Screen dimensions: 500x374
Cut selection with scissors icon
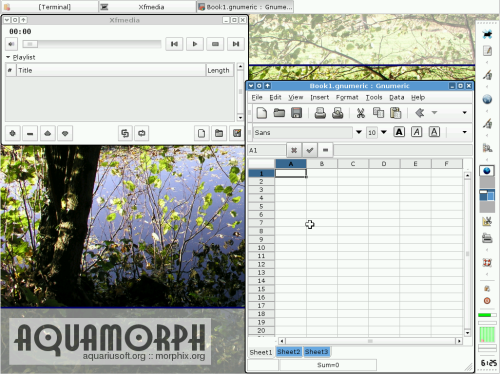(361, 113)
